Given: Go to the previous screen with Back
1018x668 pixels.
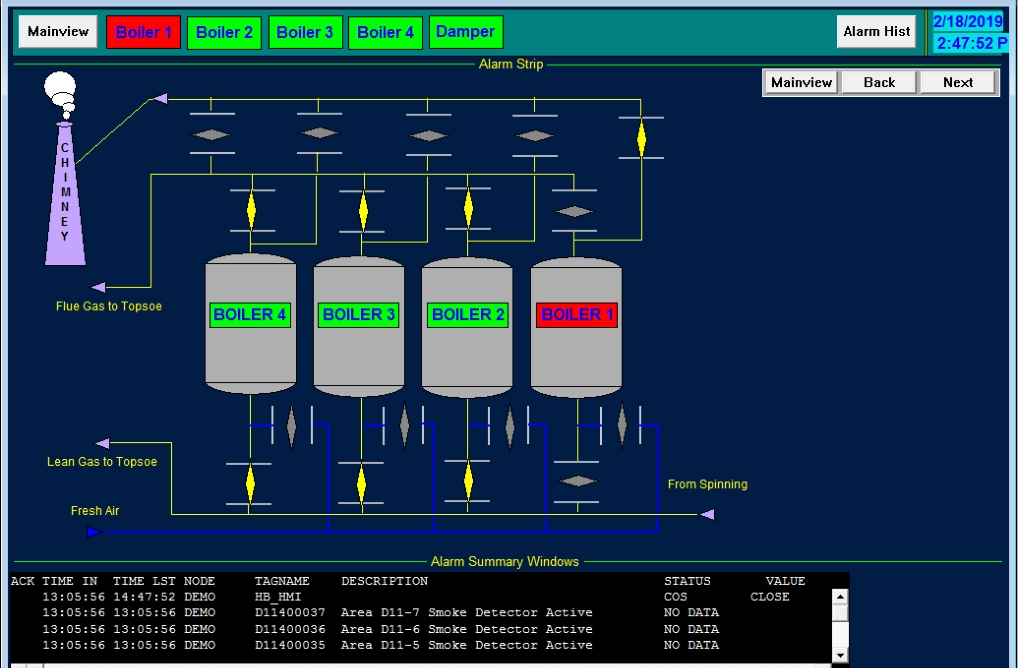Looking at the screenshot, I should pos(879,82).
